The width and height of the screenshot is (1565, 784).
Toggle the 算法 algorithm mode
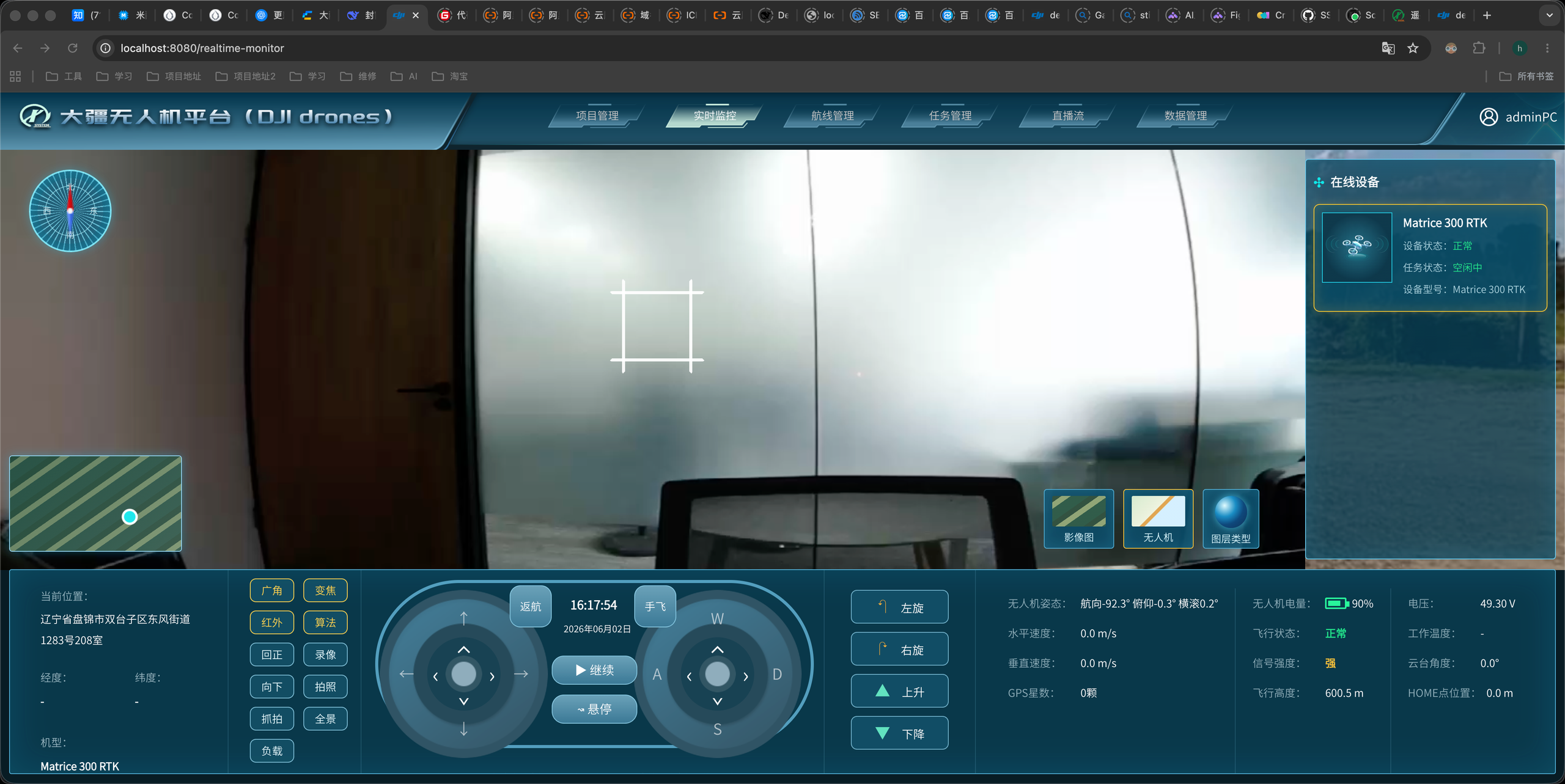(x=325, y=622)
